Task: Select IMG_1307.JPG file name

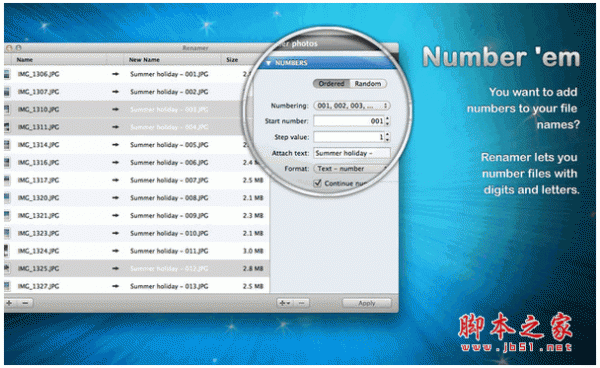Action: [x=38, y=92]
